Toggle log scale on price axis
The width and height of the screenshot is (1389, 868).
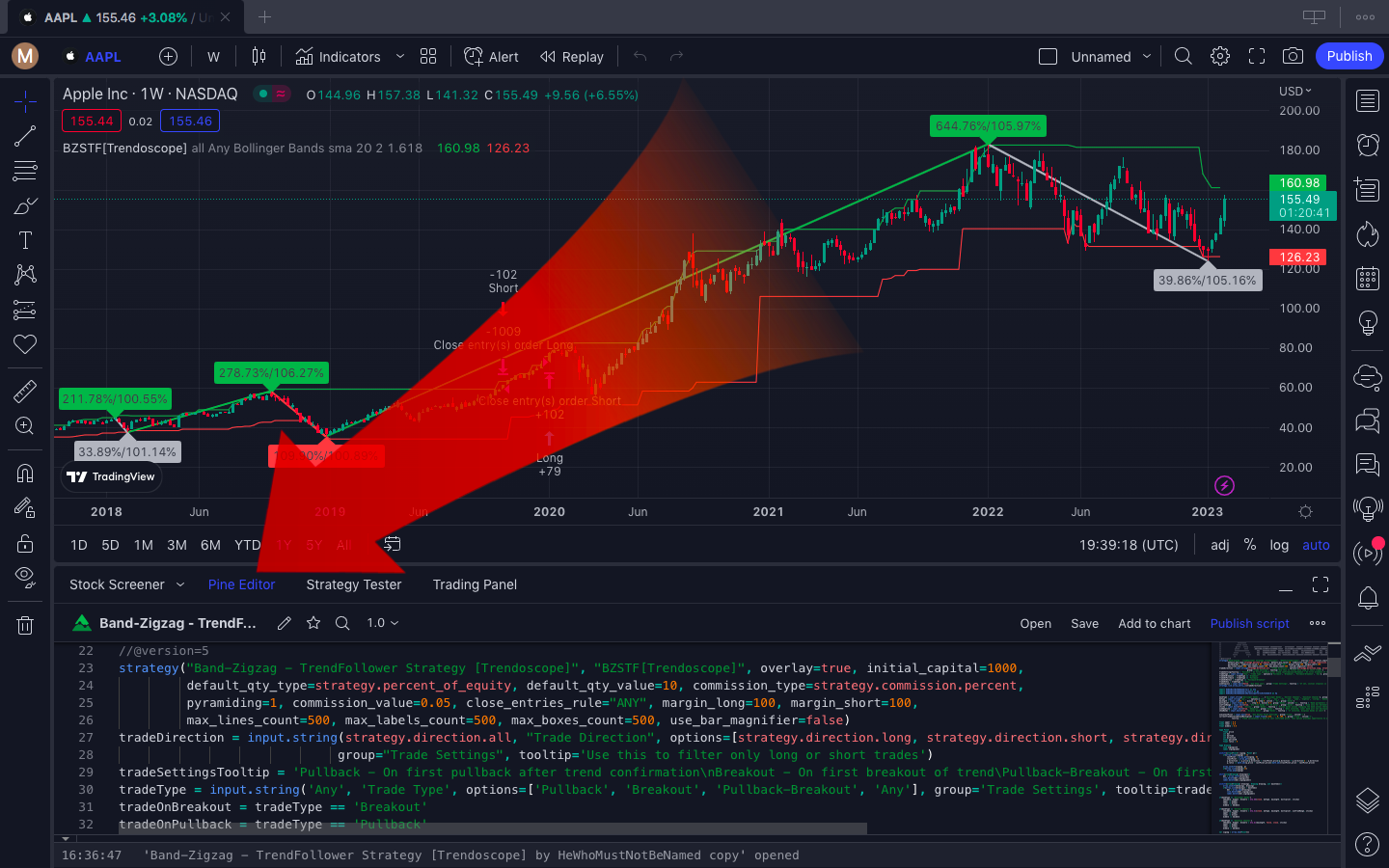pyautogui.click(x=1279, y=545)
